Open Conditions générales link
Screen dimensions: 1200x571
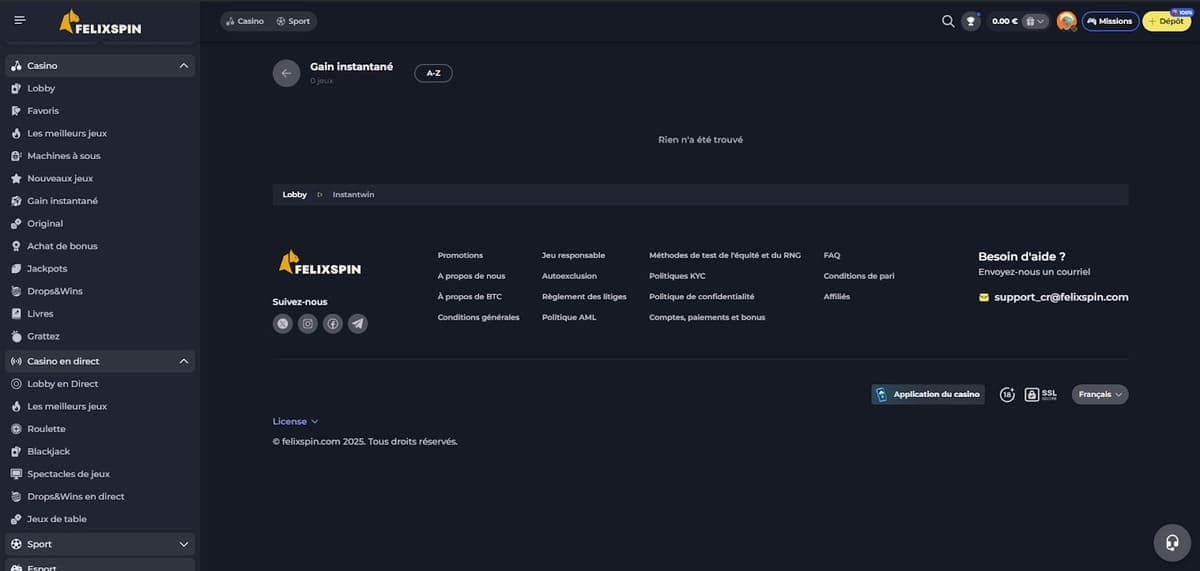point(478,318)
